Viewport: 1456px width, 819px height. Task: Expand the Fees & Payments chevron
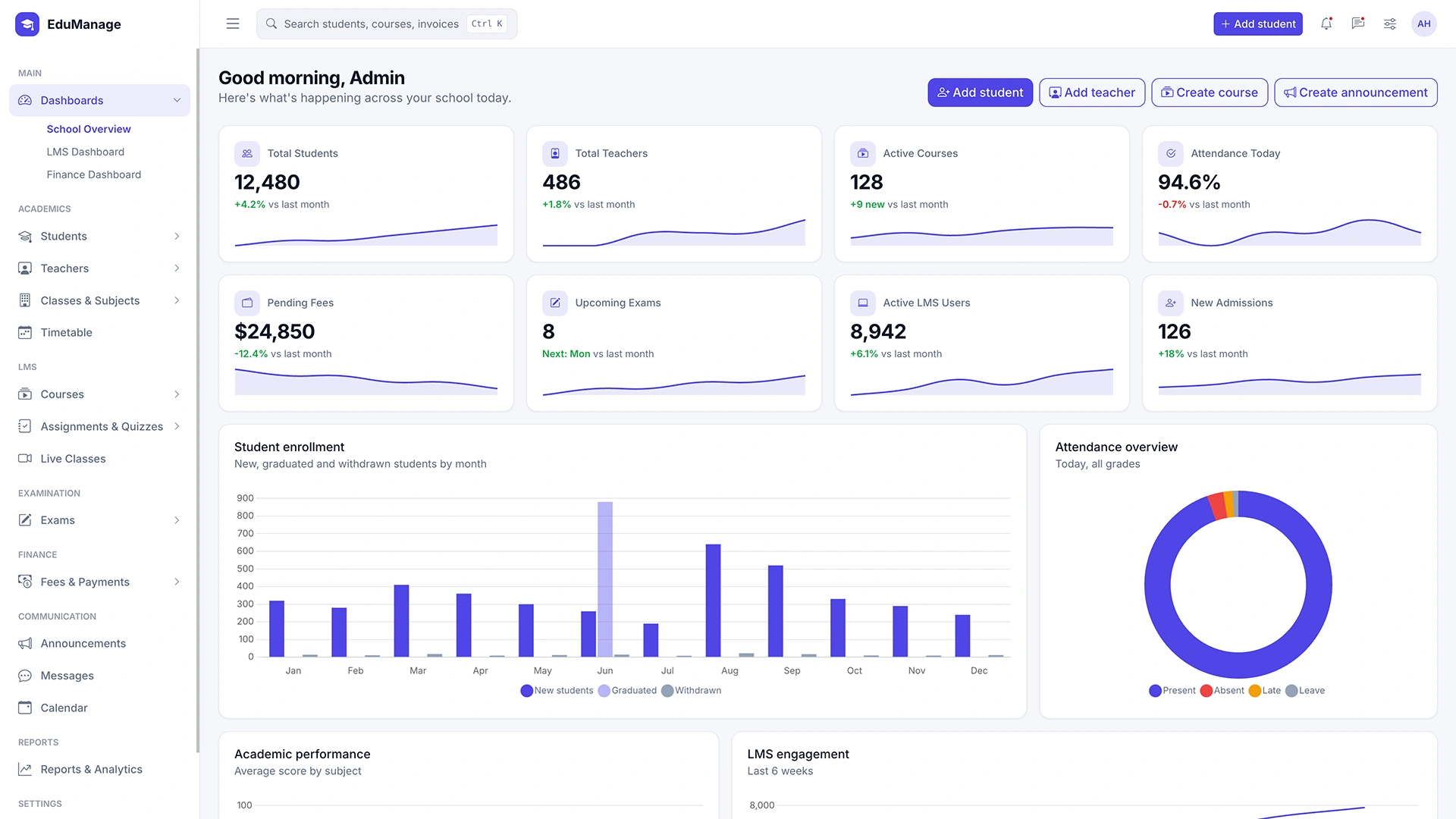pos(177,582)
